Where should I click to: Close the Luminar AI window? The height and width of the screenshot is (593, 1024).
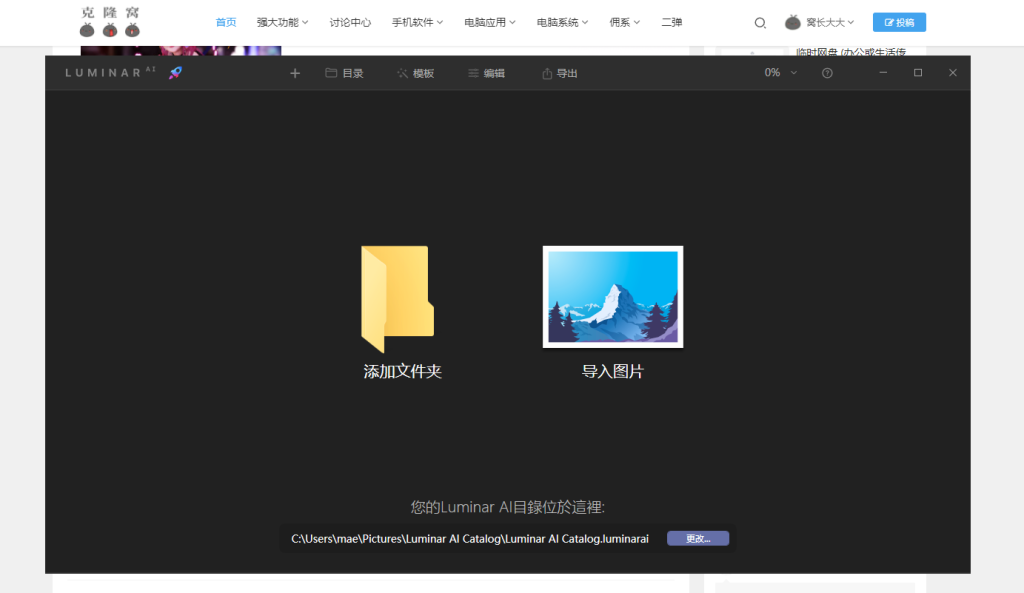pyautogui.click(x=953, y=72)
